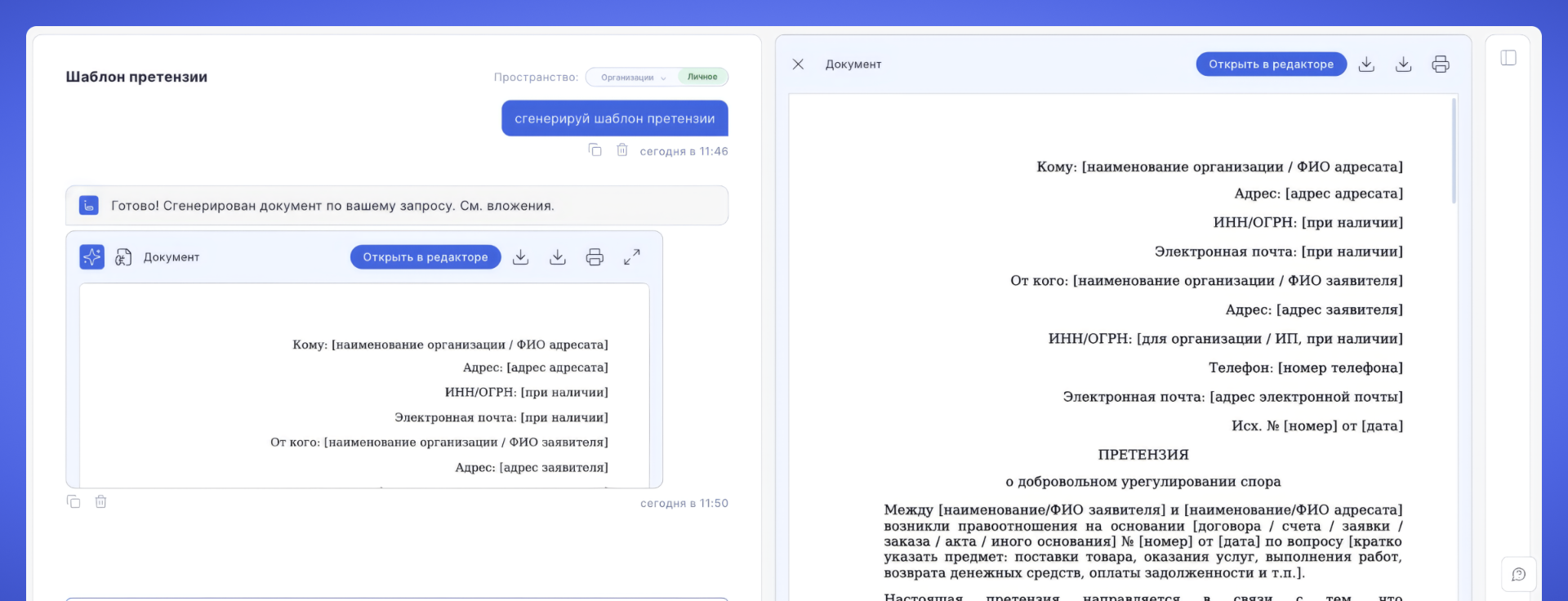Delete the assistant reply from 11:50
Screen dimensions: 1568x601
coord(100,502)
